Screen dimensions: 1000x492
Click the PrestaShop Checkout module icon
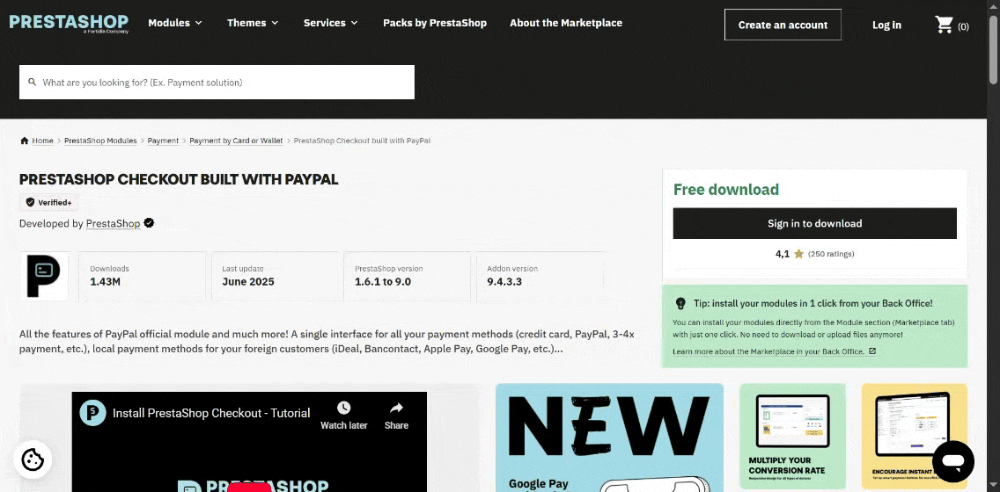45,276
